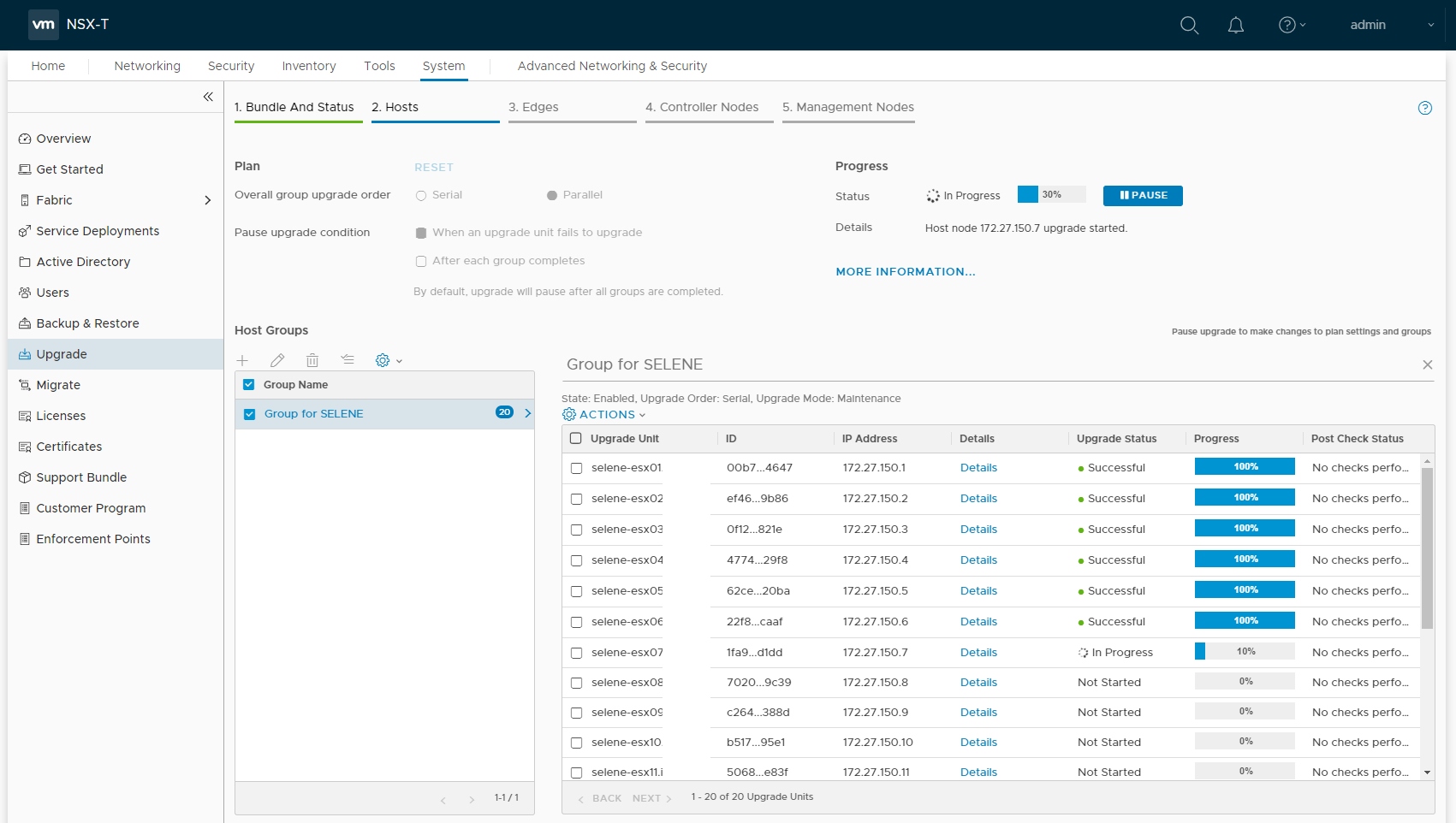
Task: Collapse the left navigation sidebar
Action: coord(208,97)
